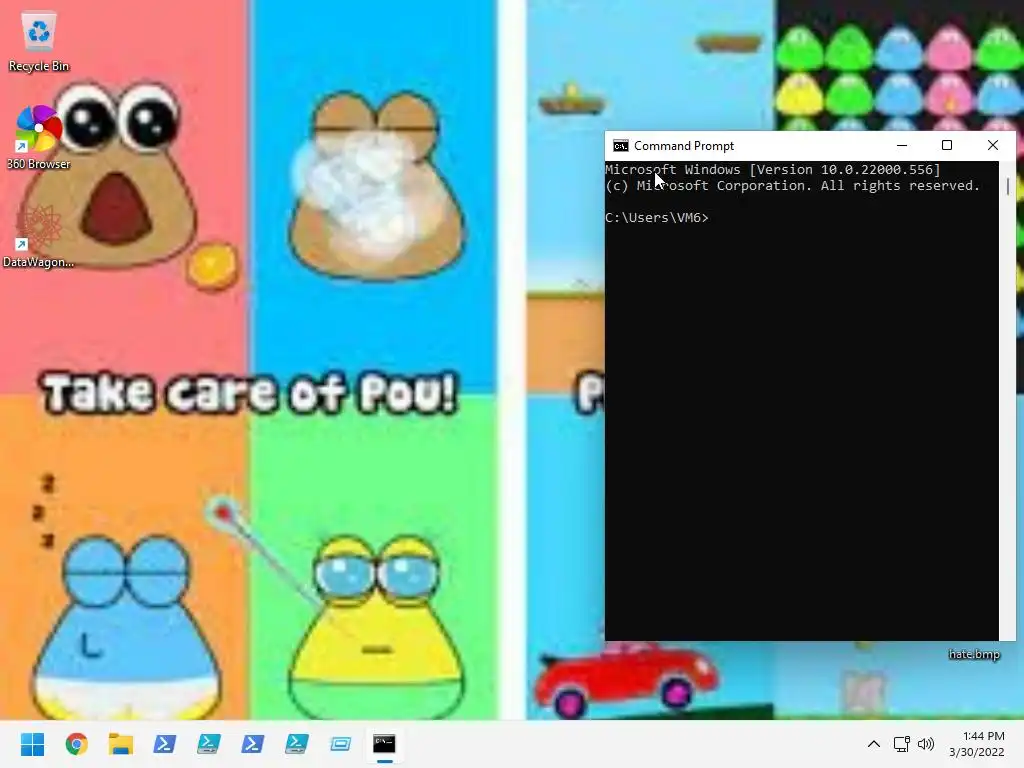Maximize the Command Prompt window
1024x768 pixels.
click(x=947, y=146)
